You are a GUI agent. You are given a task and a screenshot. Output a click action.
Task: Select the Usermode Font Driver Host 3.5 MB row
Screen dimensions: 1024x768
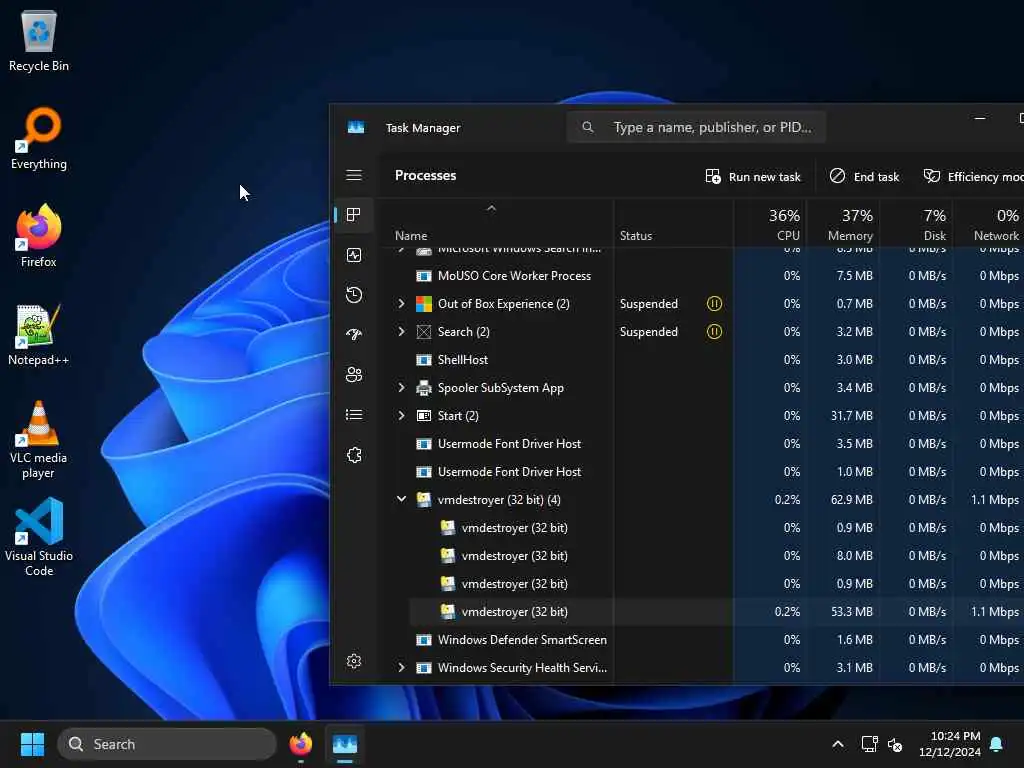[703, 444]
